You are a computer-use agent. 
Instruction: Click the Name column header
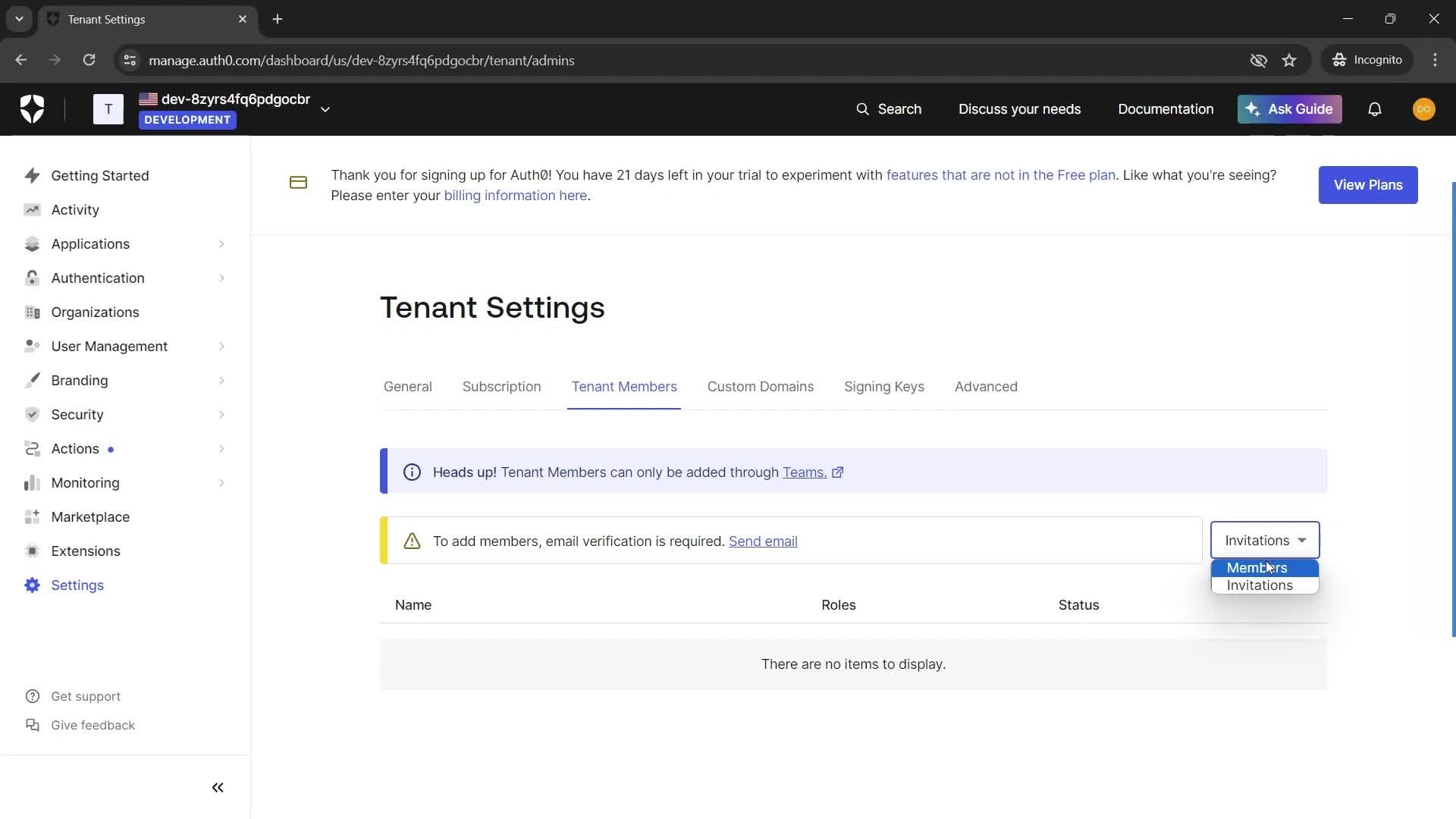(413, 605)
